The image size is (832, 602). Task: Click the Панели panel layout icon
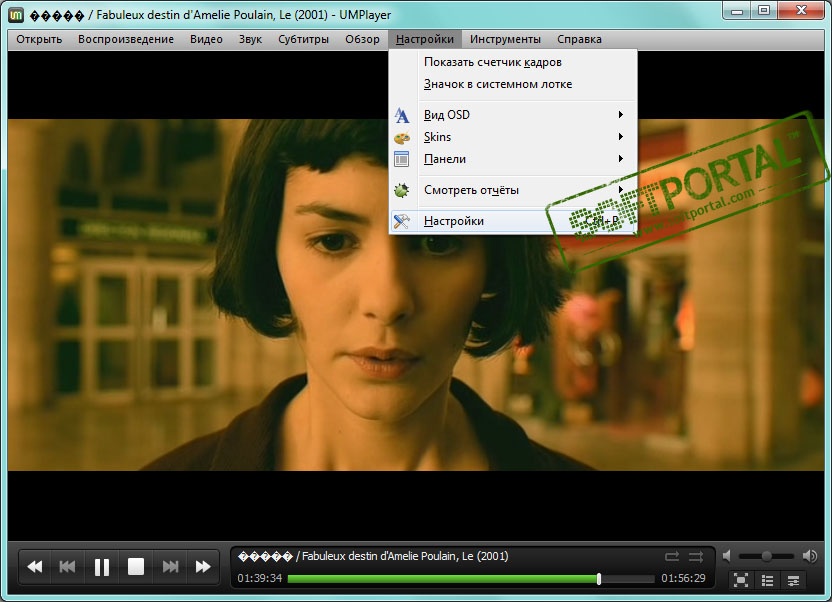click(x=402, y=159)
